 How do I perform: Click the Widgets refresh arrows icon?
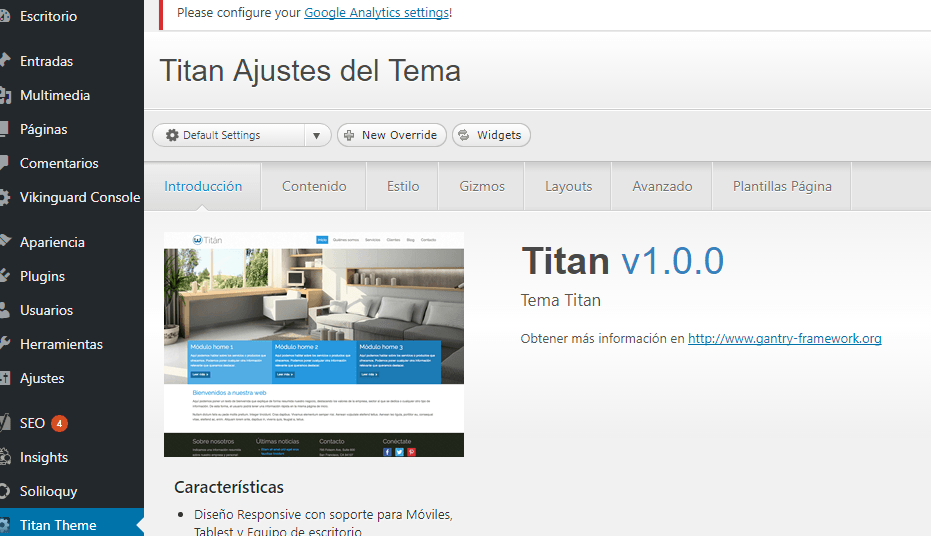(464, 135)
